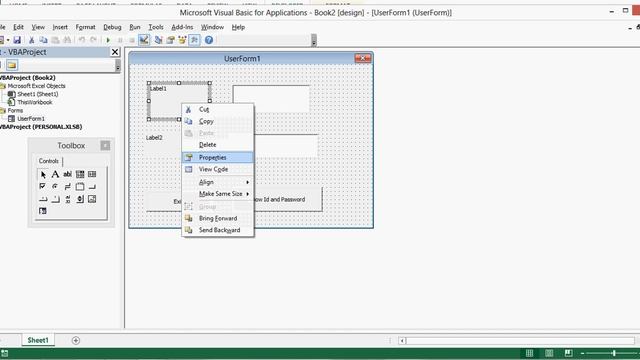This screenshot has height=360, width=640.
Task: Open the Properties Window toolbar icon
Action: (x=170, y=40)
